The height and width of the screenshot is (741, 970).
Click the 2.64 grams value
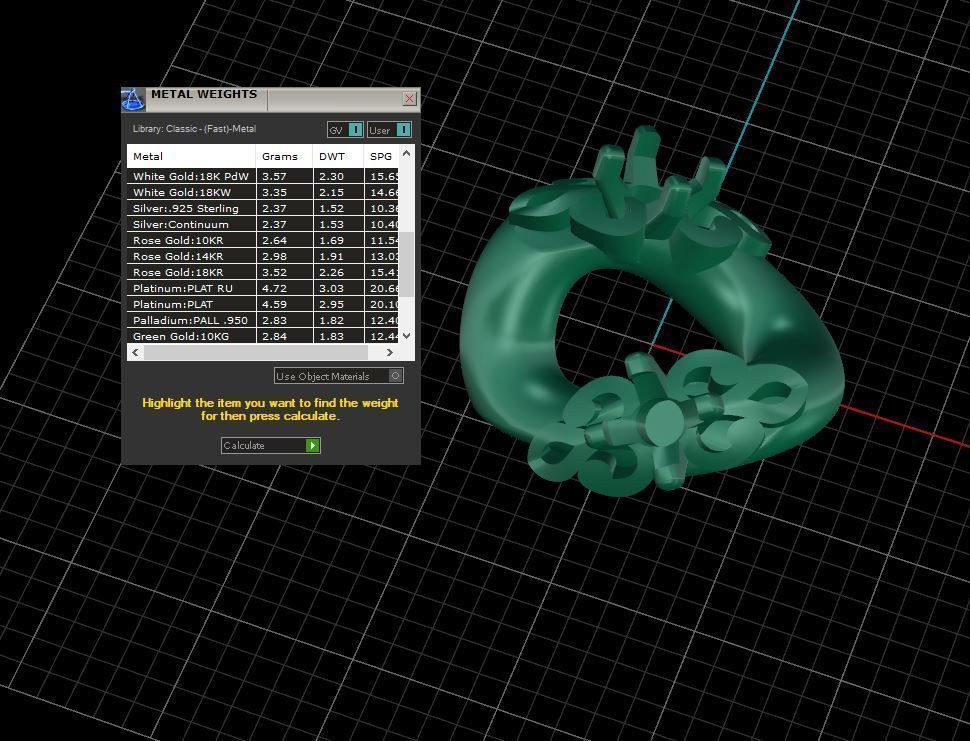pyautogui.click(x=274, y=241)
